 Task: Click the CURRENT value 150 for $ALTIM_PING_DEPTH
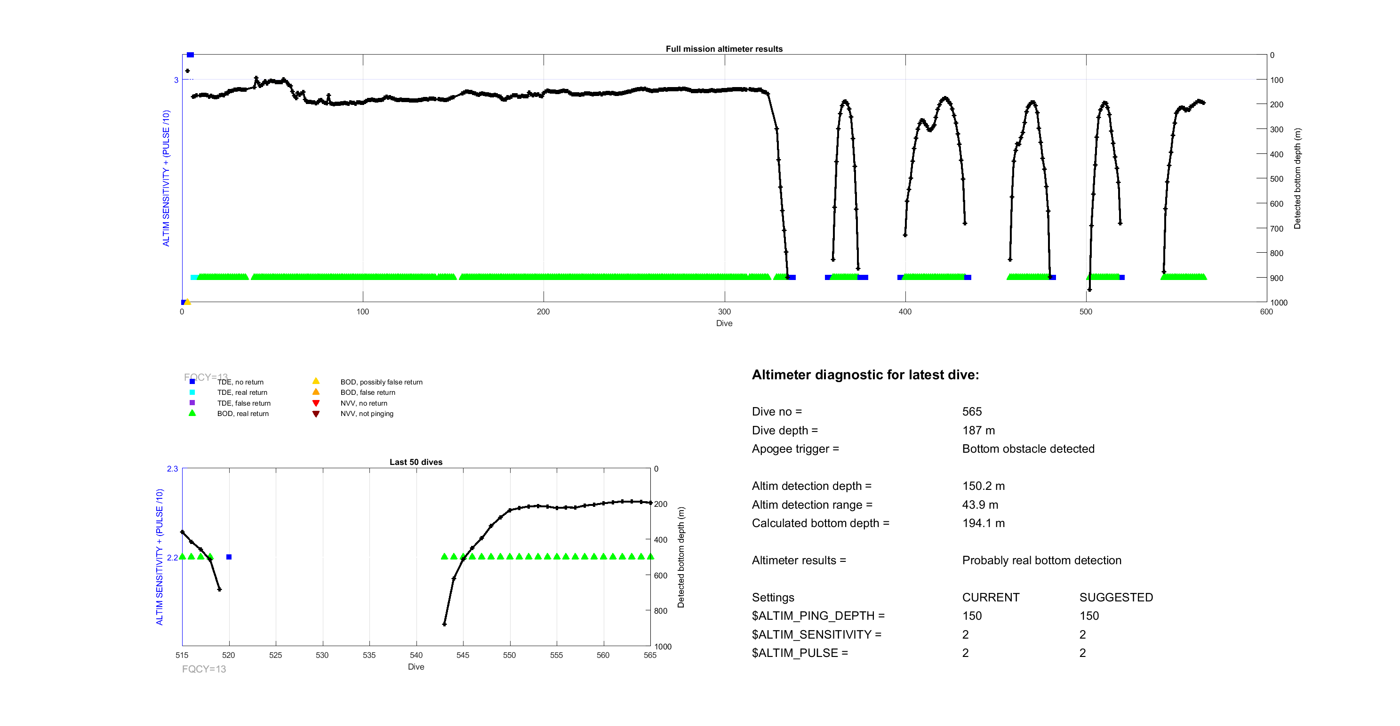(972, 616)
